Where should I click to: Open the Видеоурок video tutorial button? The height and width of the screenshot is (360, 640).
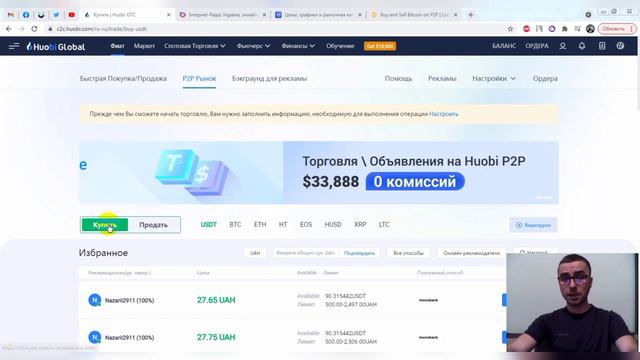pyautogui.click(x=533, y=225)
